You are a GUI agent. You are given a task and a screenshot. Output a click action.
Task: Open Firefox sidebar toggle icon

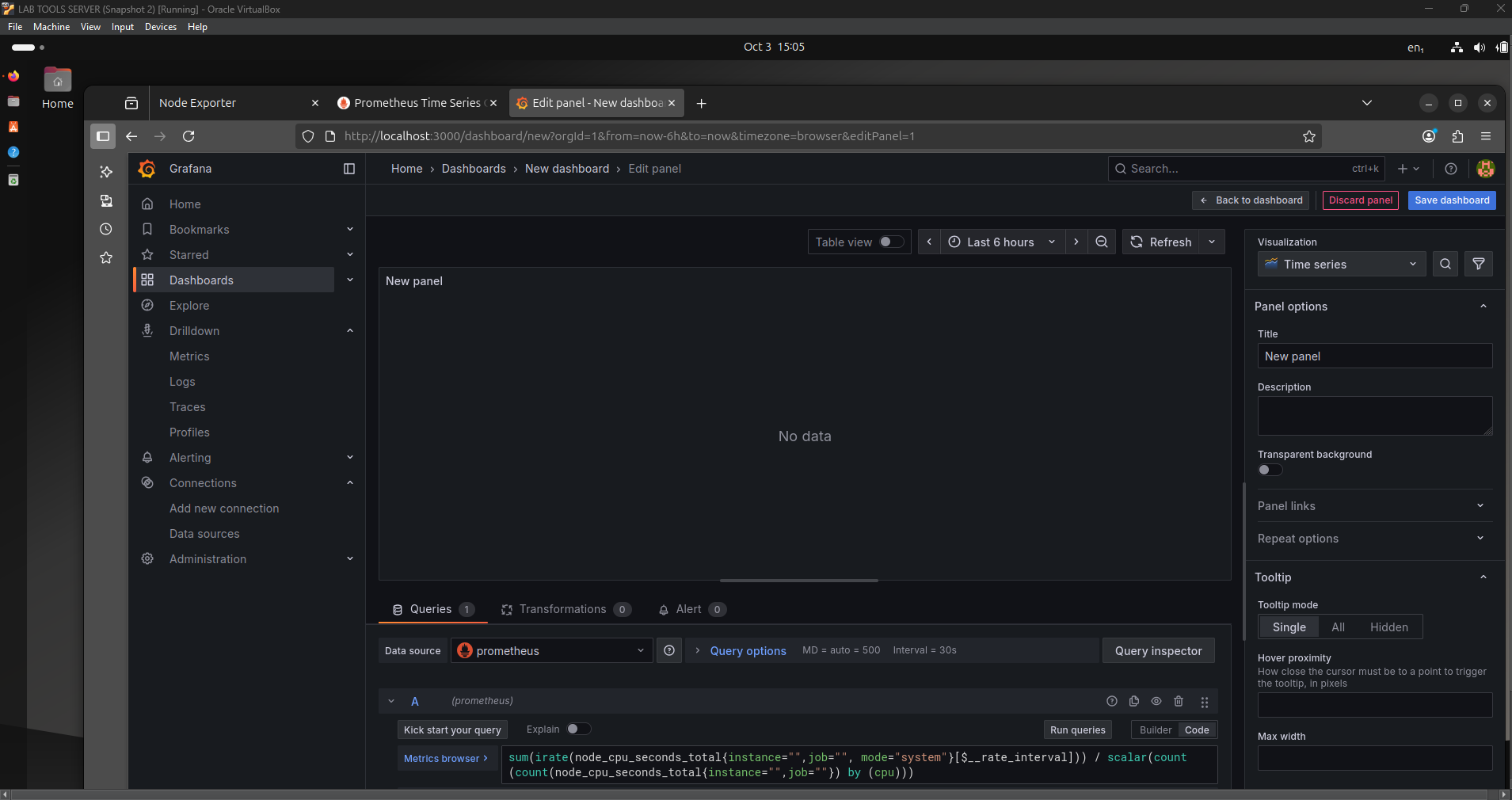pyautogui.click(x=103, y=136)
